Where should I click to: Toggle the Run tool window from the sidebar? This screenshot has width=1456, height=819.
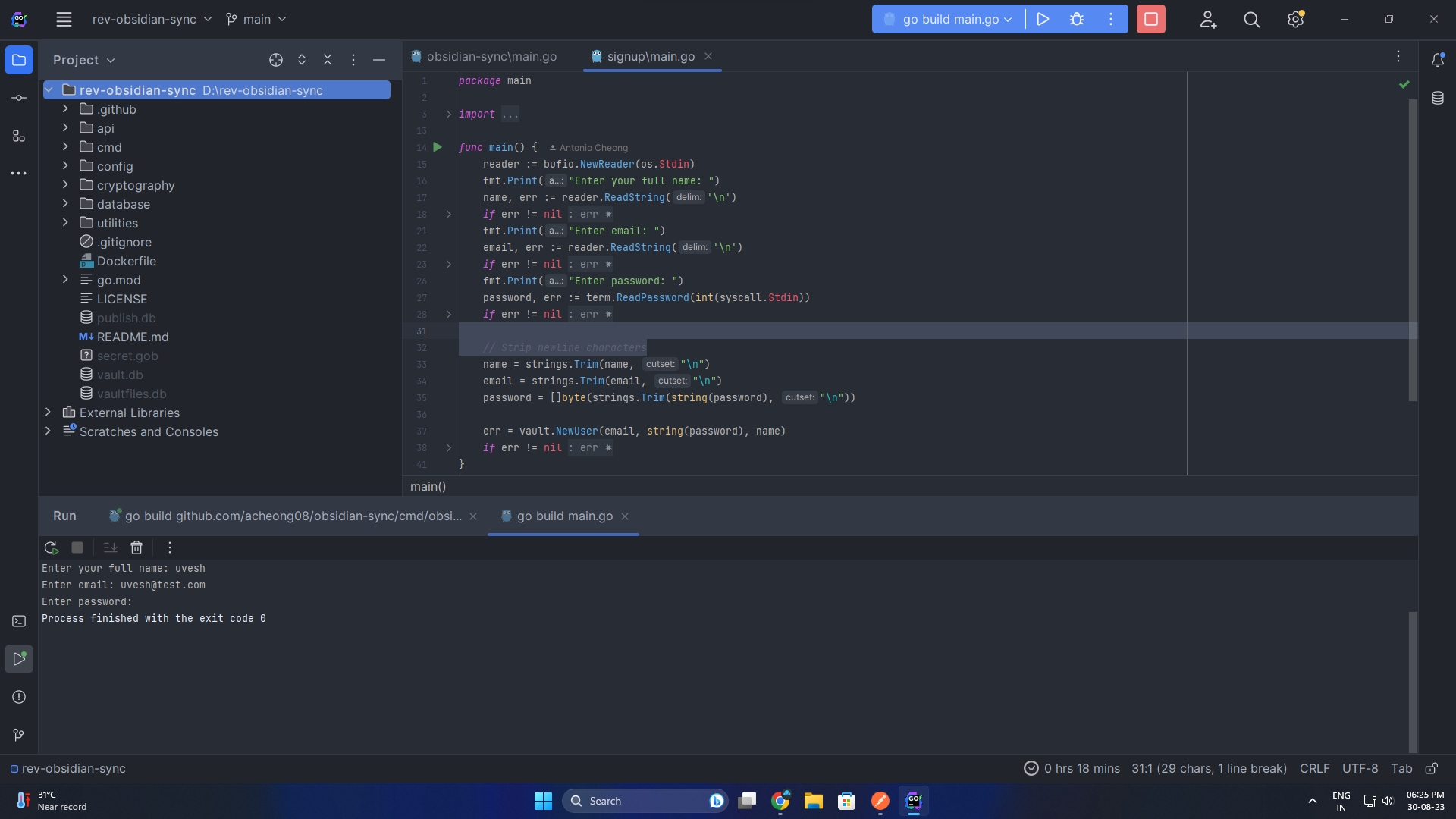pyautogui.click(x=18, y=659)
